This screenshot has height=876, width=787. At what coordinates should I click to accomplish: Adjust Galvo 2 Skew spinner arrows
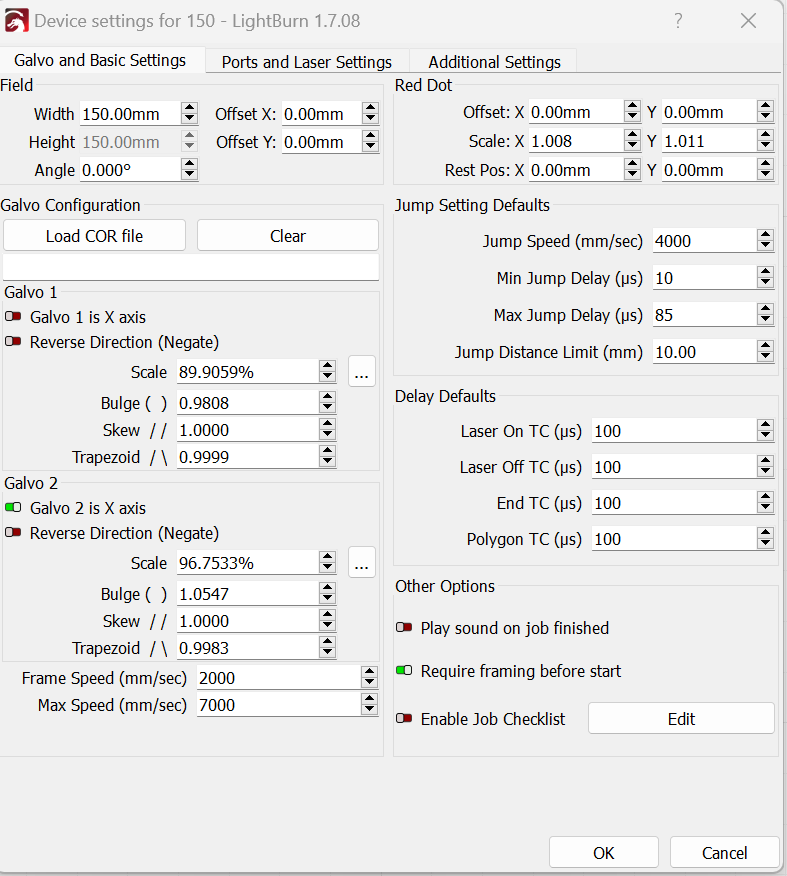coord(328,621)
